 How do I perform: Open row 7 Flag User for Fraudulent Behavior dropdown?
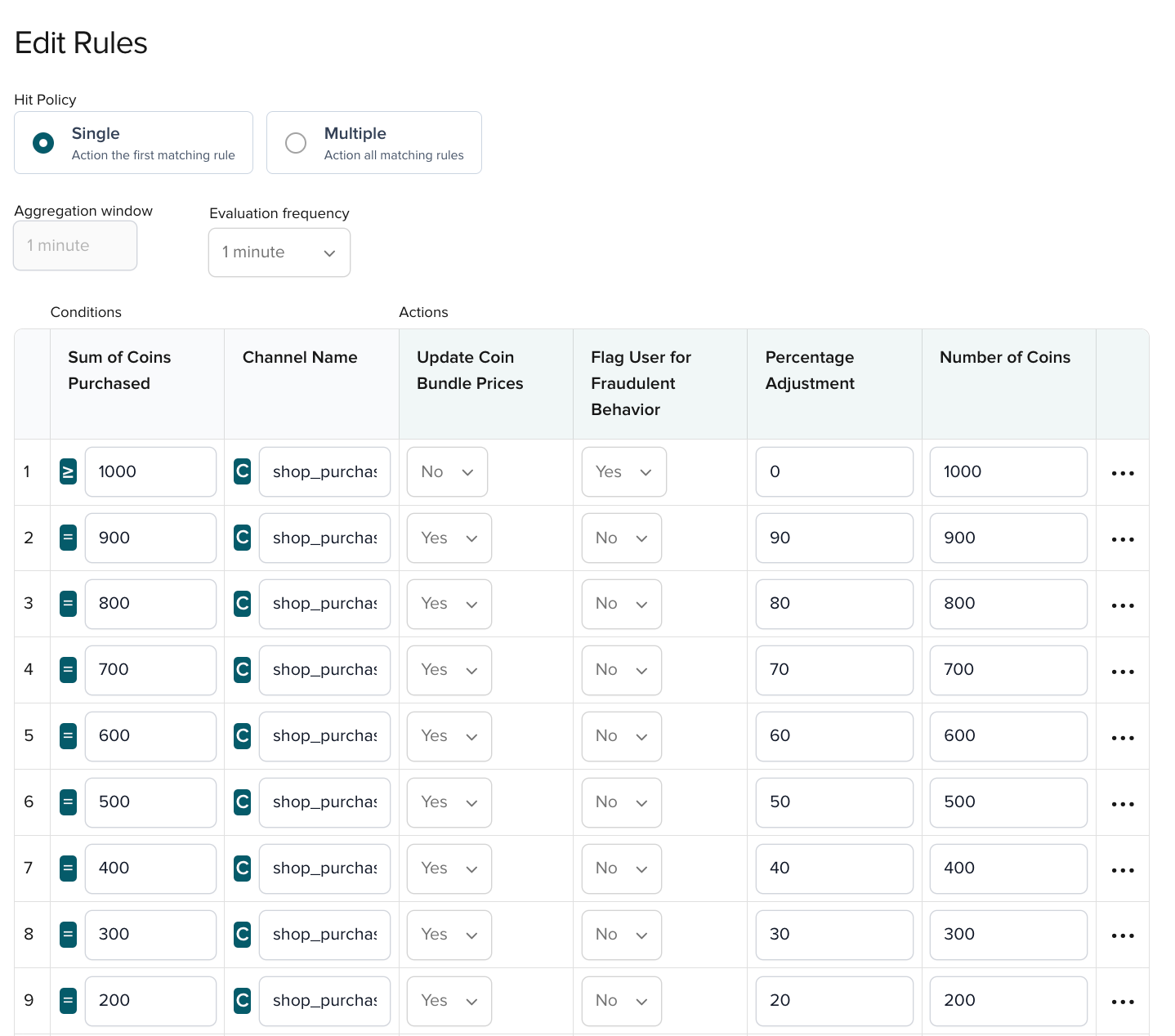[x=621, y=869]
